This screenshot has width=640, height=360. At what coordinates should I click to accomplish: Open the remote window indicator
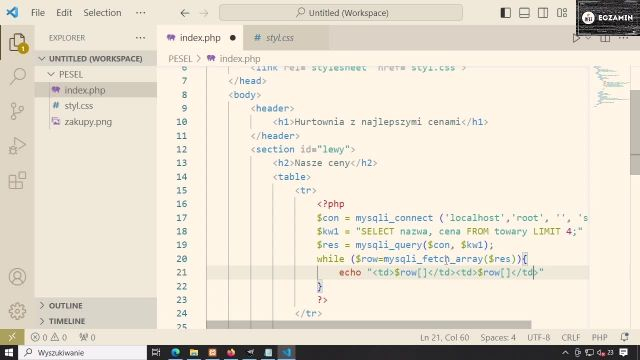[x=12, y=337]
